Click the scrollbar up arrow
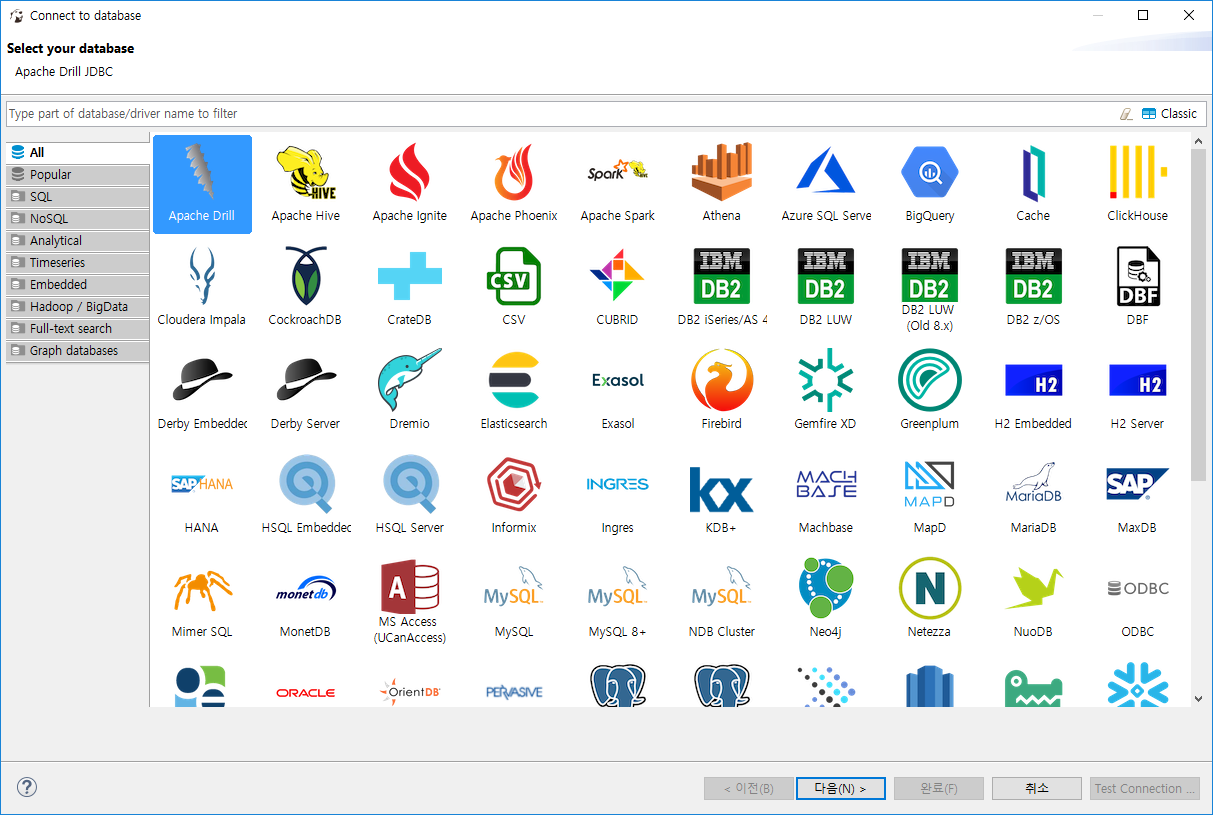 1198,142
